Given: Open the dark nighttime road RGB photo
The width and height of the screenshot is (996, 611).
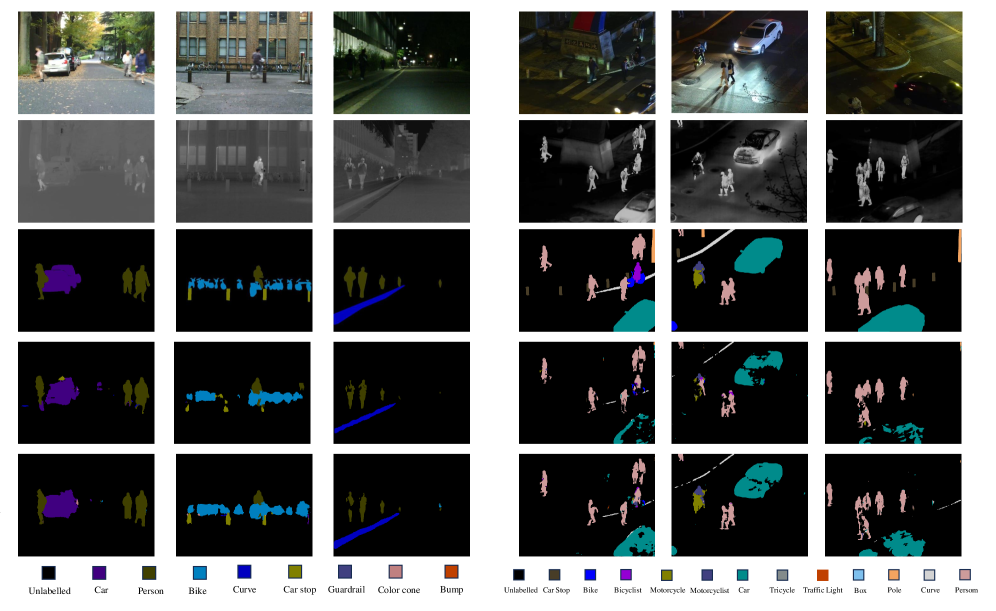Looking at the screenshot, I should tap(401, 62).
